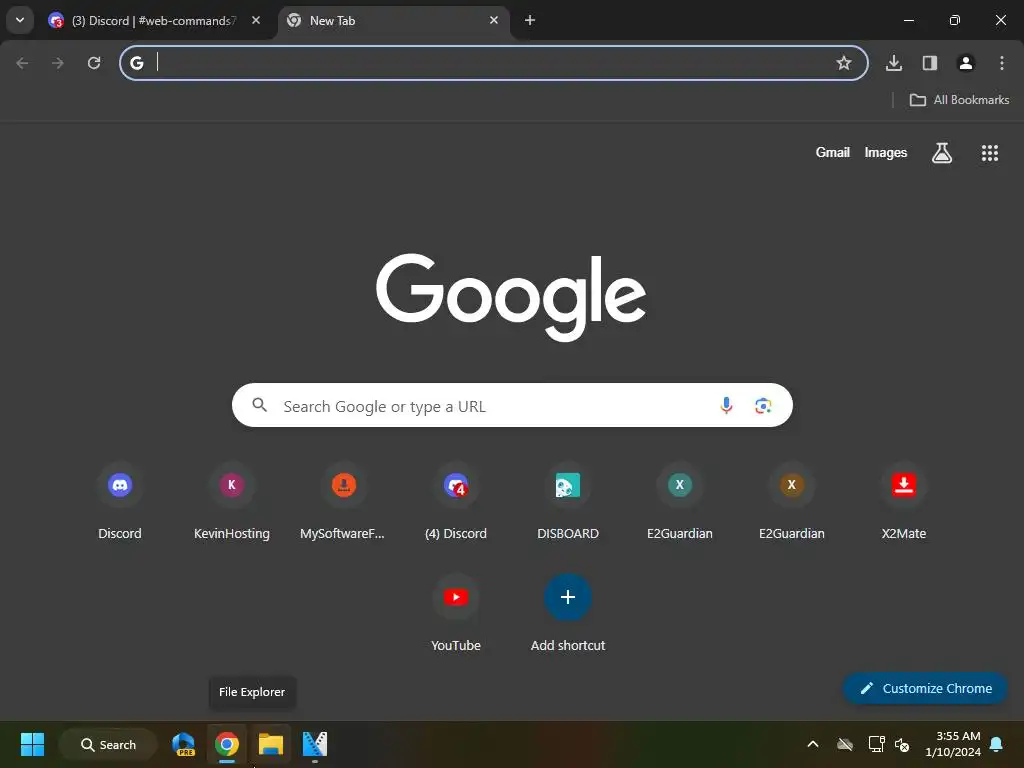This screenshot has width=1024, height=768.
Task: Open the All Bookmarks folder
Action: 959,100
